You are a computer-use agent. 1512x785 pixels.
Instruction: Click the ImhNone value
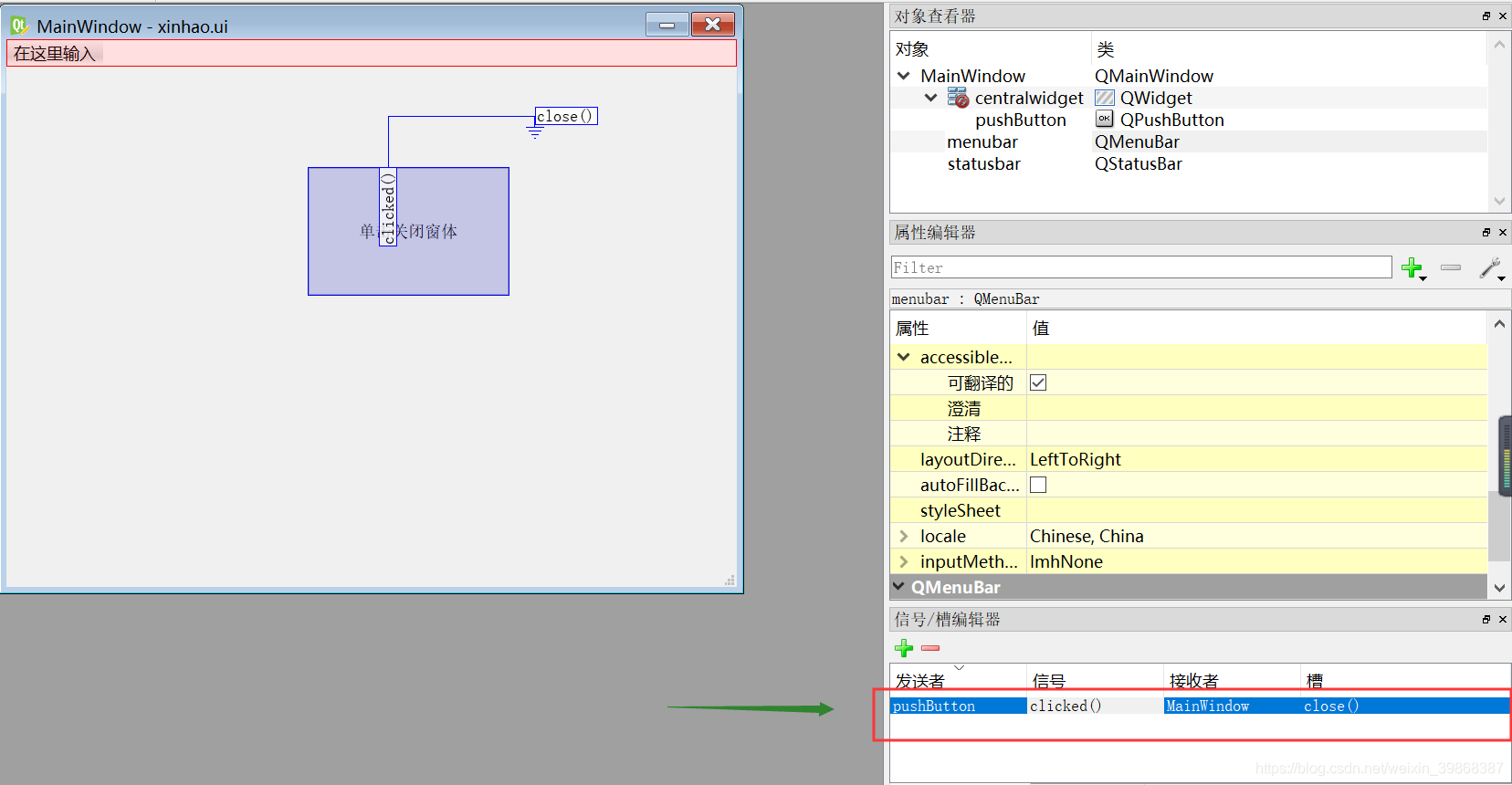point(1066,561)
